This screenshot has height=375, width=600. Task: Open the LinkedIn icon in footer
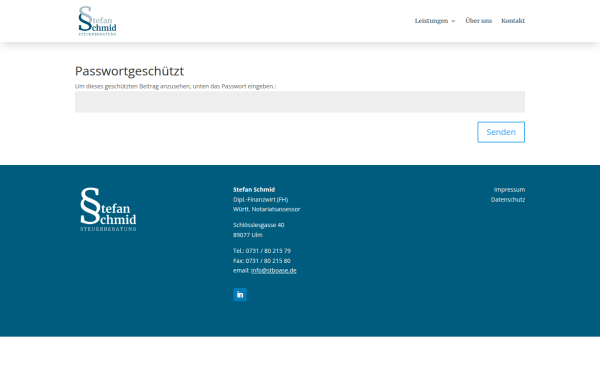tap(240, 295)
